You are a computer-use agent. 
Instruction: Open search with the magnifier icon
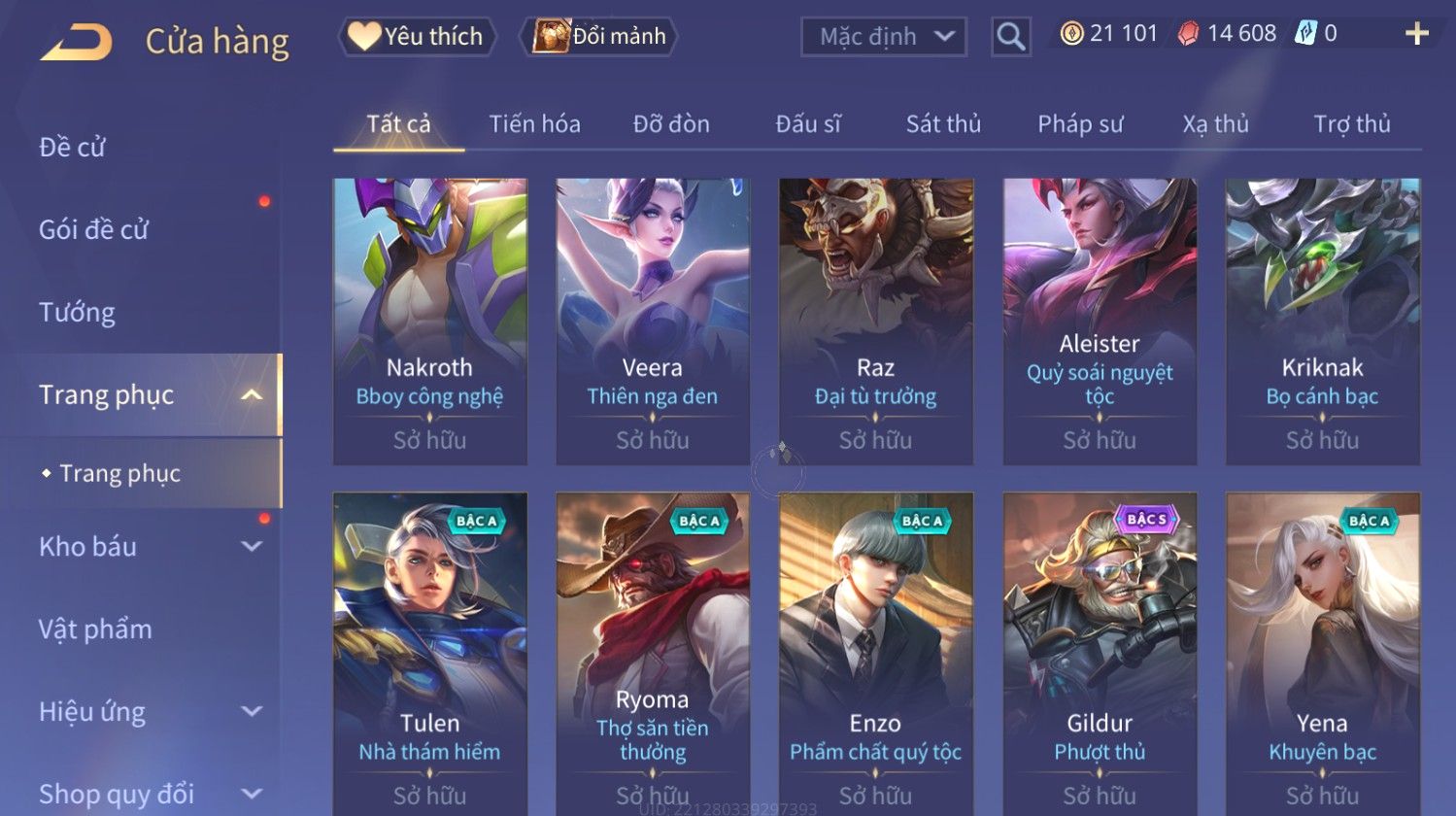(x=1011, y=37)
